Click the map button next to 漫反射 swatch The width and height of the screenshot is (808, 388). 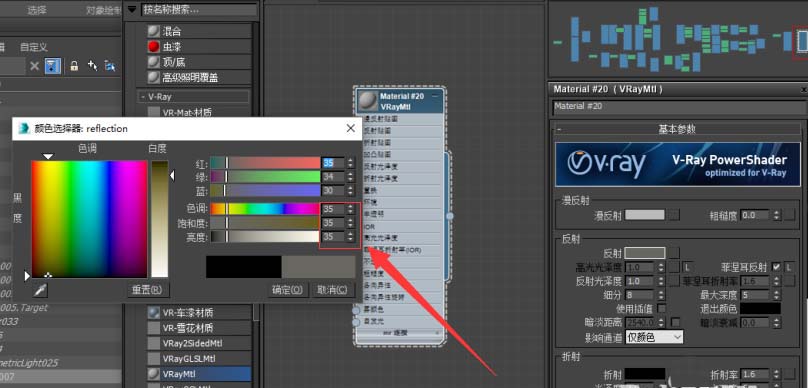click(674, 214)
